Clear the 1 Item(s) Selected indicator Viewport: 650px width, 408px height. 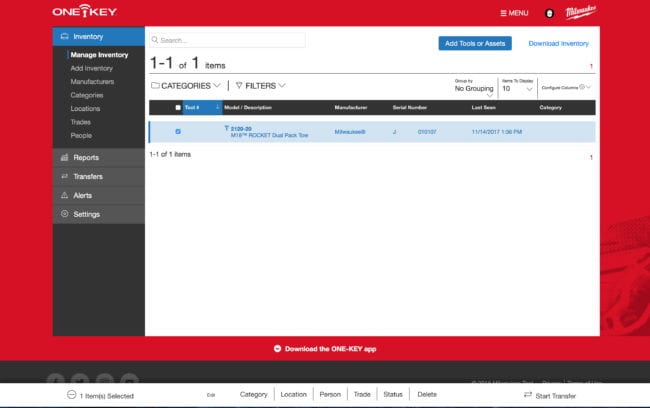coord(71,395)
